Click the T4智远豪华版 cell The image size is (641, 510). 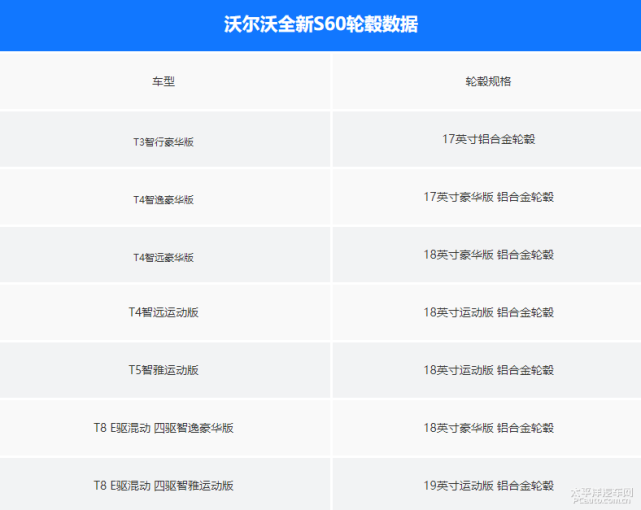(x=164, y=257)
